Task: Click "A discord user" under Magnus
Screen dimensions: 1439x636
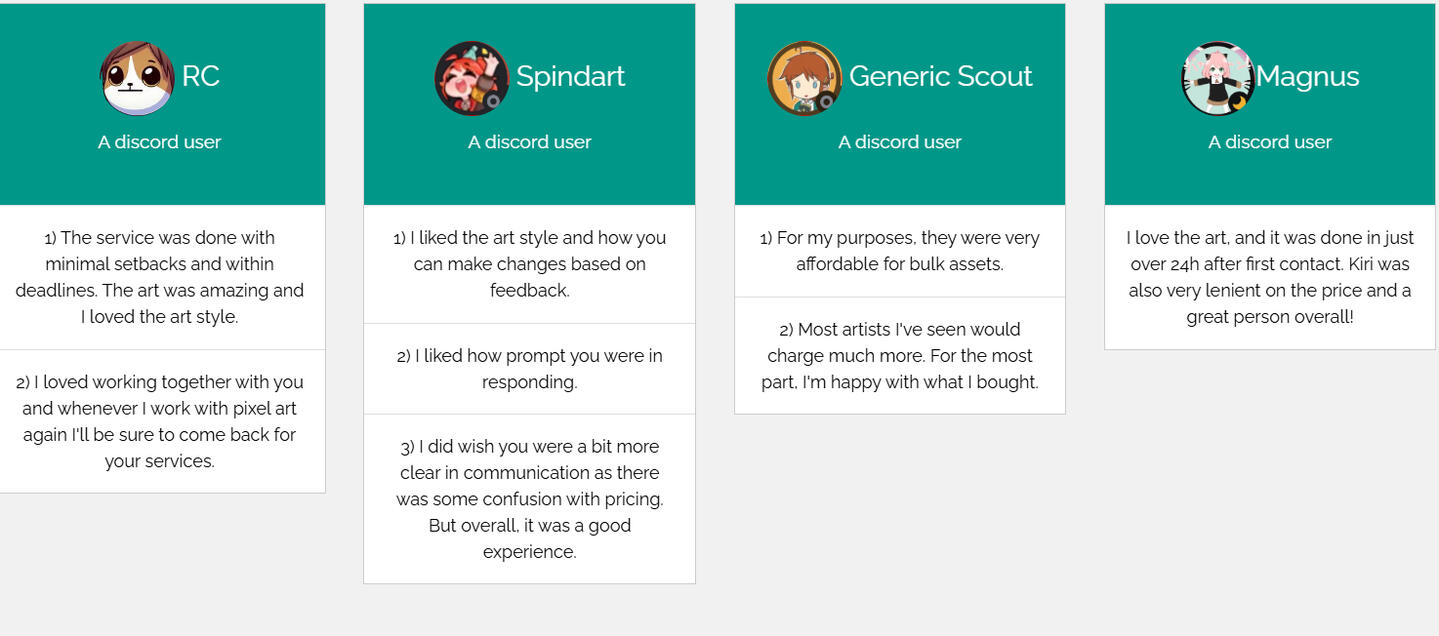Action: click(1269, 142)
